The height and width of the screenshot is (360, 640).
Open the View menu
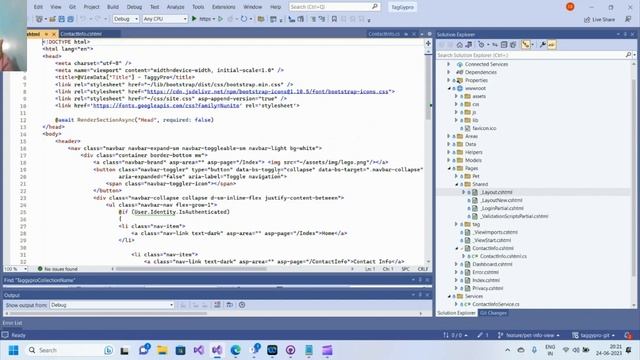pos(56,7)
